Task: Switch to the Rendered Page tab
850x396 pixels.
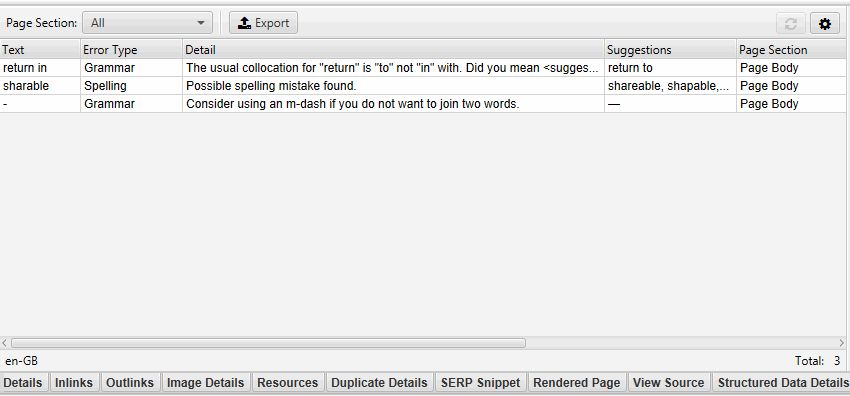Action: 577,382
